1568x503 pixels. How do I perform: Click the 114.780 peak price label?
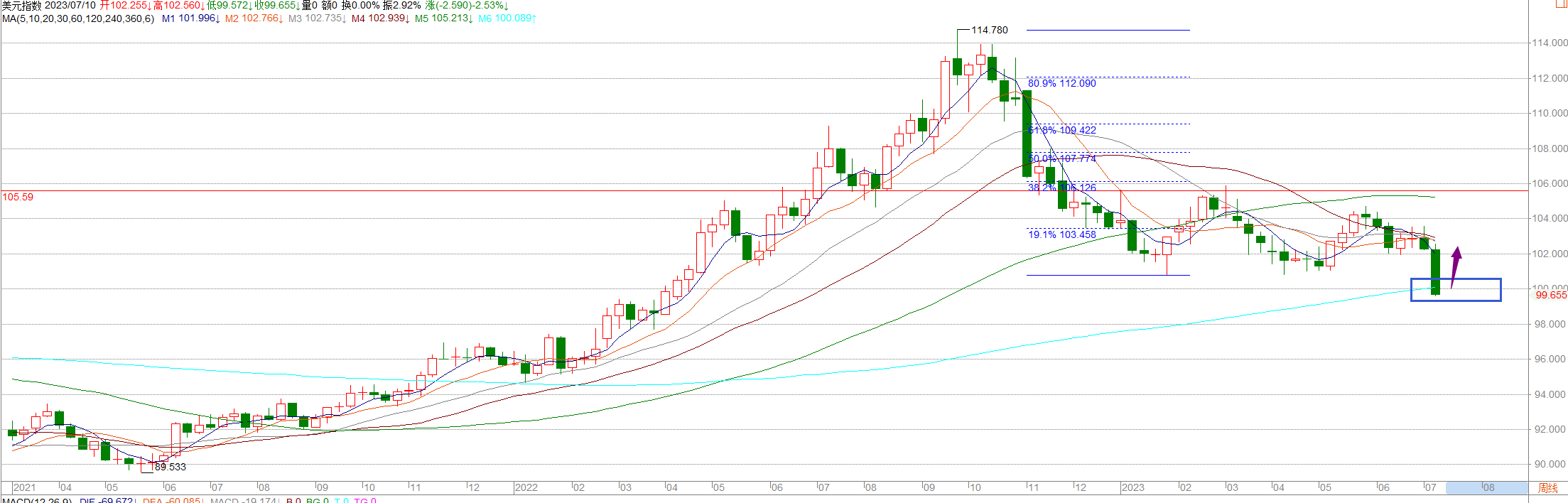pyautogui.click(x=990, y=31)
